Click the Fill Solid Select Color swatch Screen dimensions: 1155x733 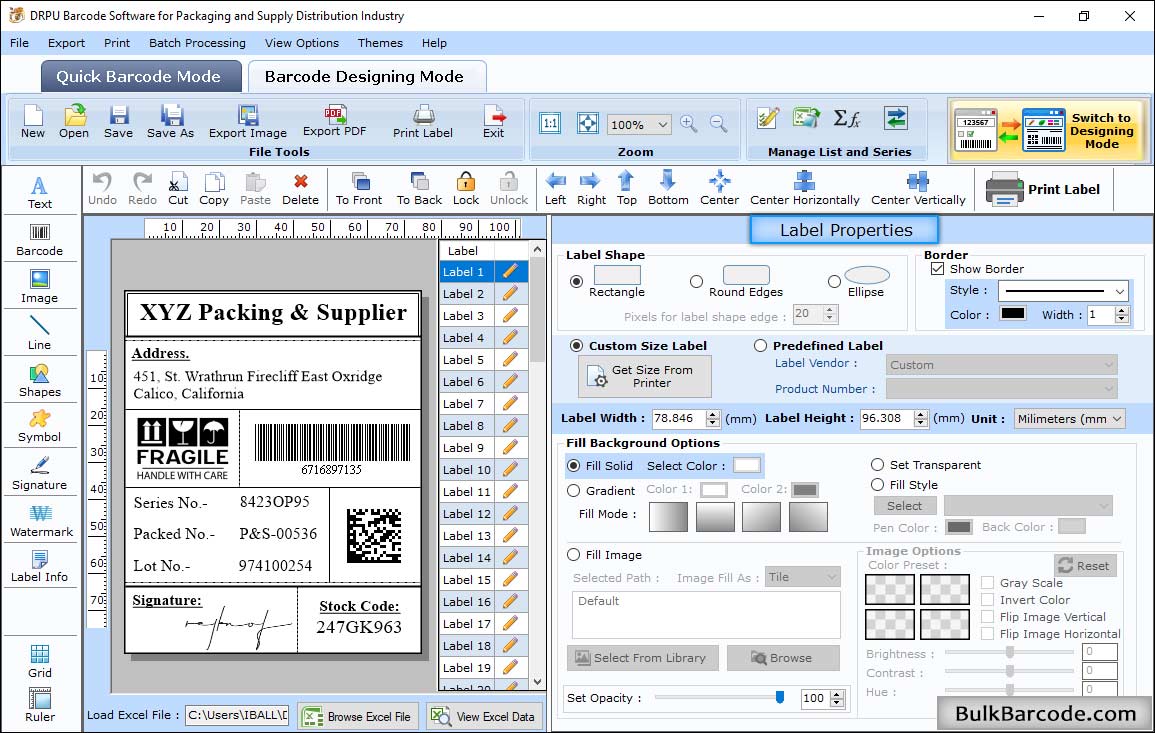(746, 466)
